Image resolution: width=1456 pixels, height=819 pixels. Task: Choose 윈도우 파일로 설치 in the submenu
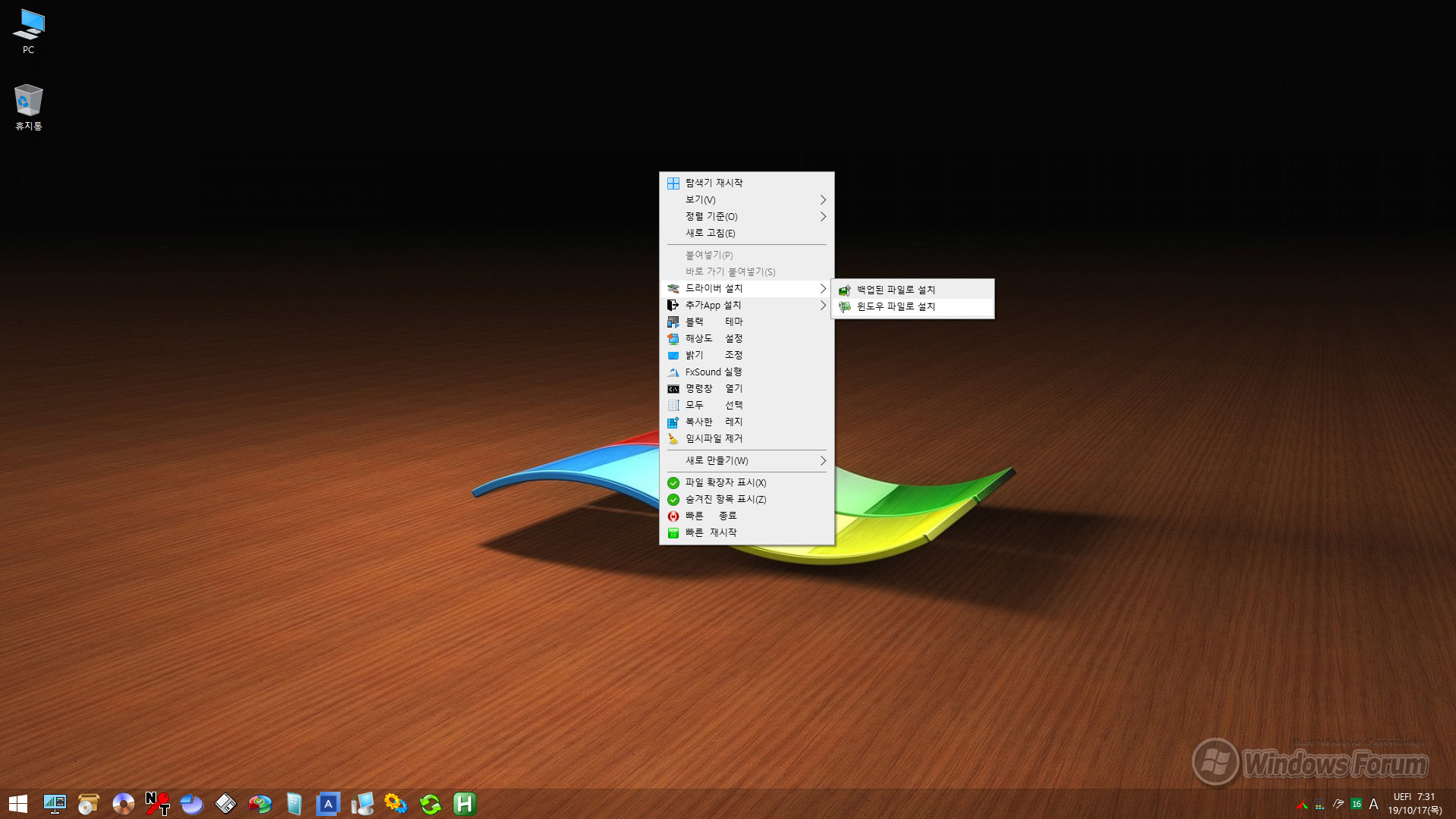pyautogui.click(x=913, y=306)
